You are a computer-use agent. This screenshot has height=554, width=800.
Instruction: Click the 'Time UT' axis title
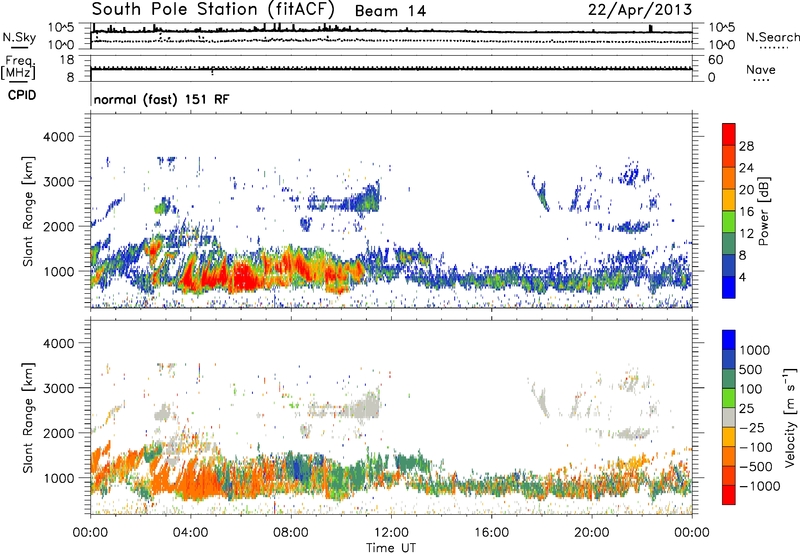(391, 548)
